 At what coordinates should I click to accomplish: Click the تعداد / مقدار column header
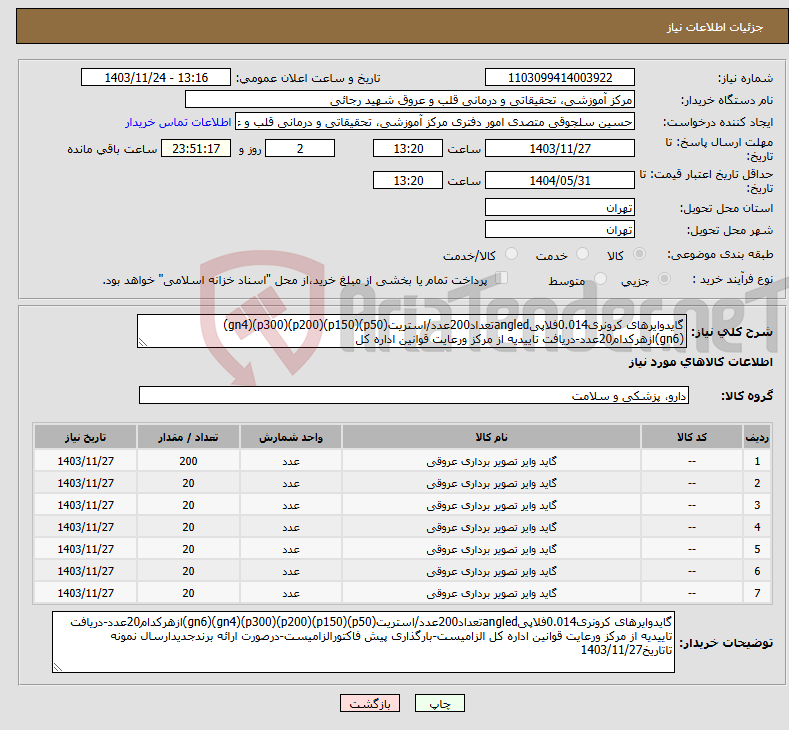tap(188, 437)
